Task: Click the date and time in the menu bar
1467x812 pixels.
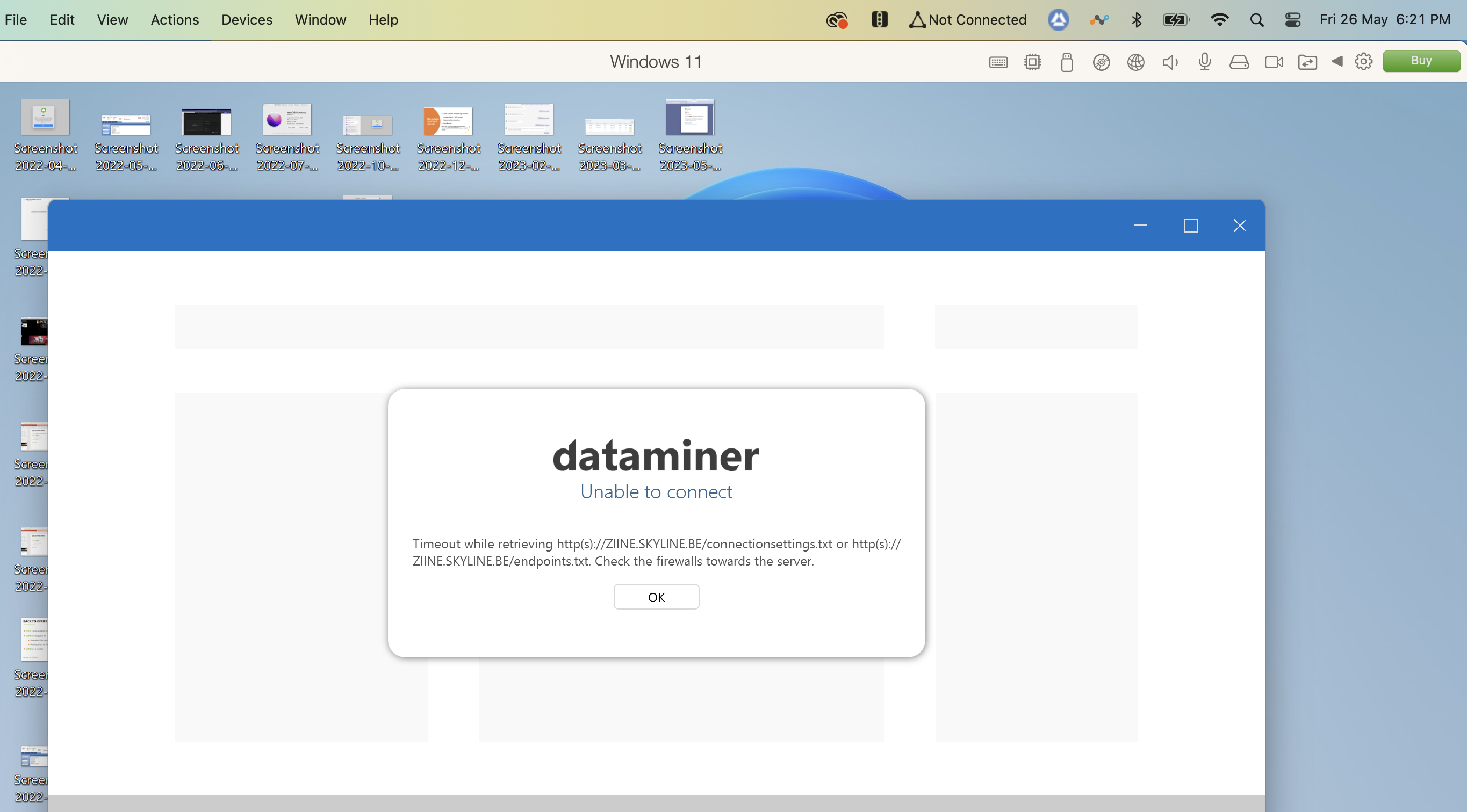Action: point(1384,20)
